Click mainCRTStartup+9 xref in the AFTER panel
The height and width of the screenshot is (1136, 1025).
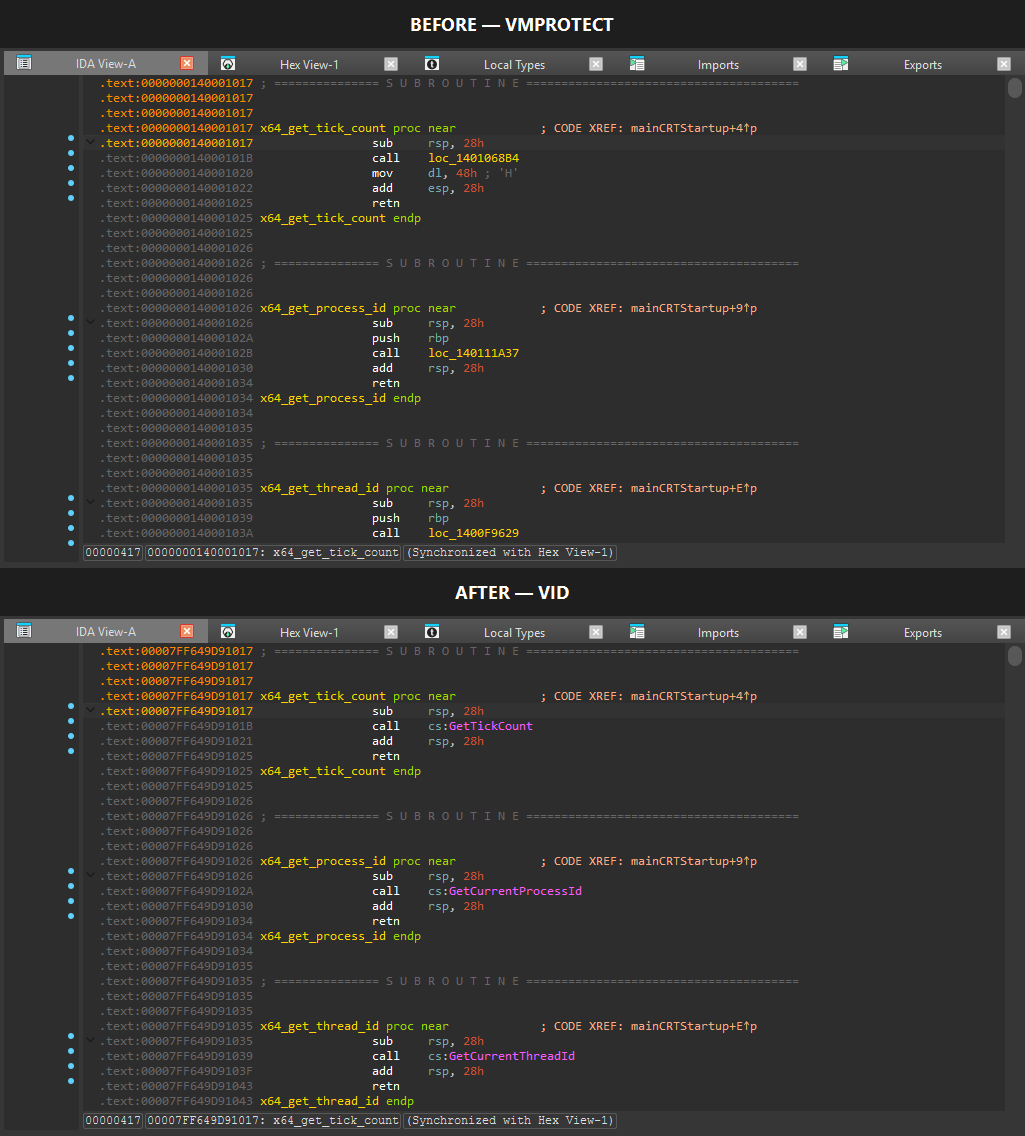(x=693, y=861)
